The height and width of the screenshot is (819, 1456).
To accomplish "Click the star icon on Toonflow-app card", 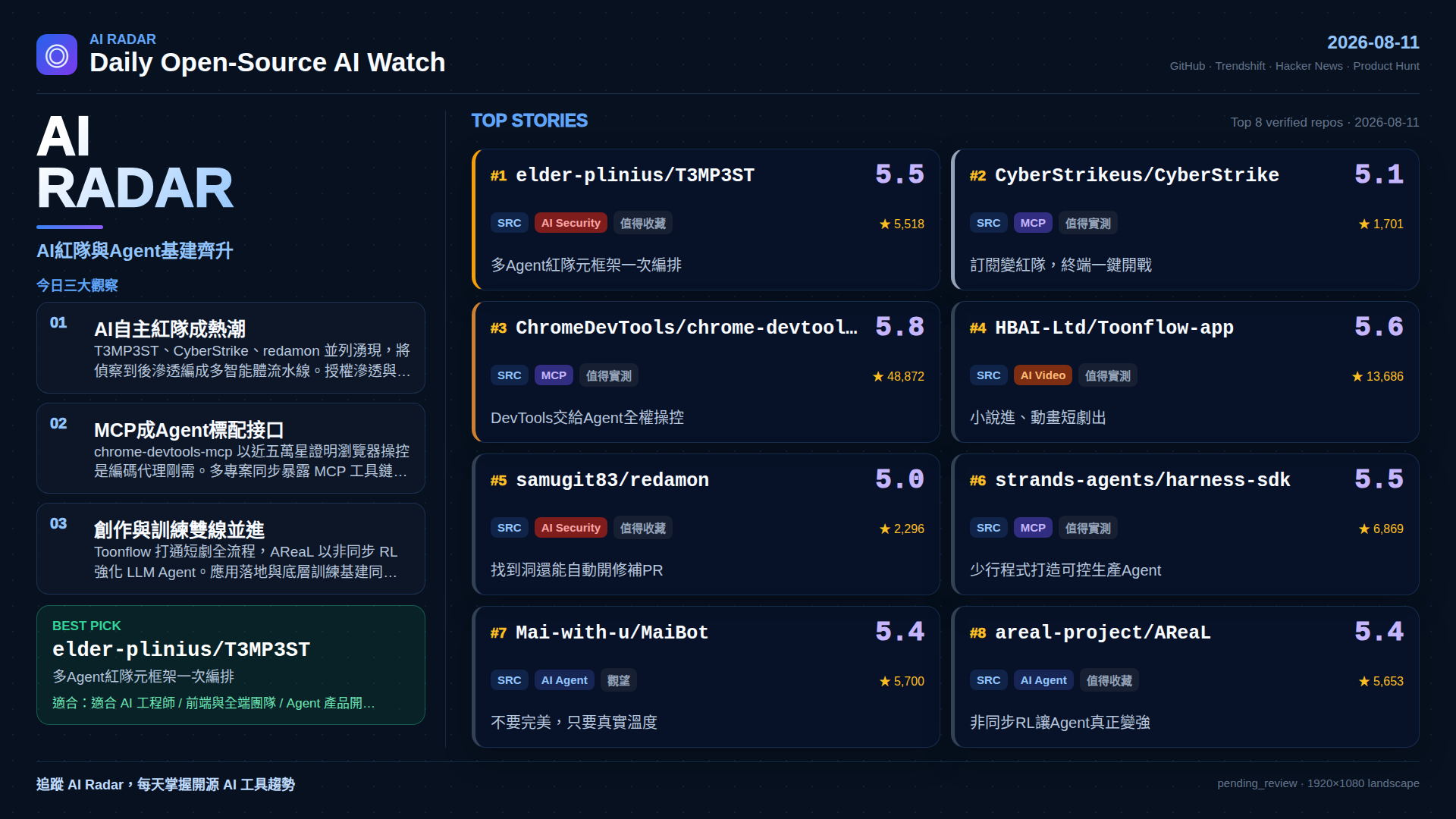I will tap(1357, 376).
